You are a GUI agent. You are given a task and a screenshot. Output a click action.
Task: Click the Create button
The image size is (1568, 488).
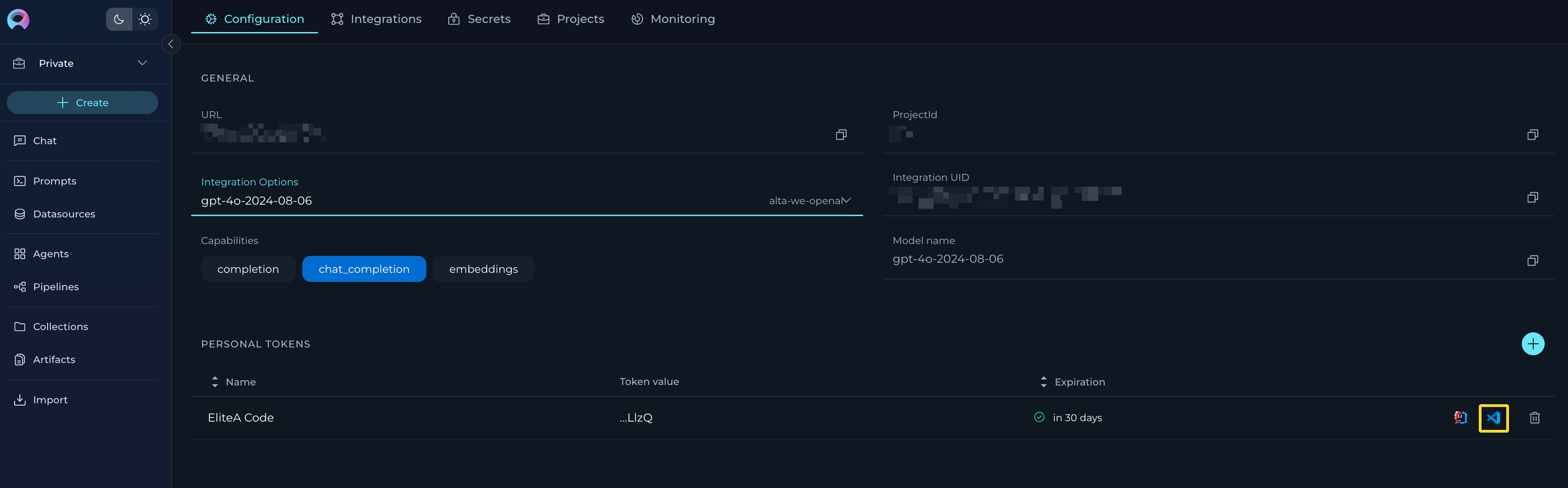tap(82, 103)
